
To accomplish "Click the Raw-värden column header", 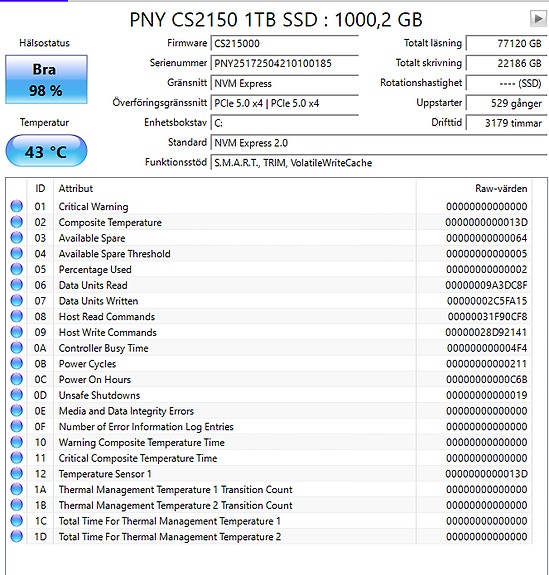I will [x=474, y=188].
